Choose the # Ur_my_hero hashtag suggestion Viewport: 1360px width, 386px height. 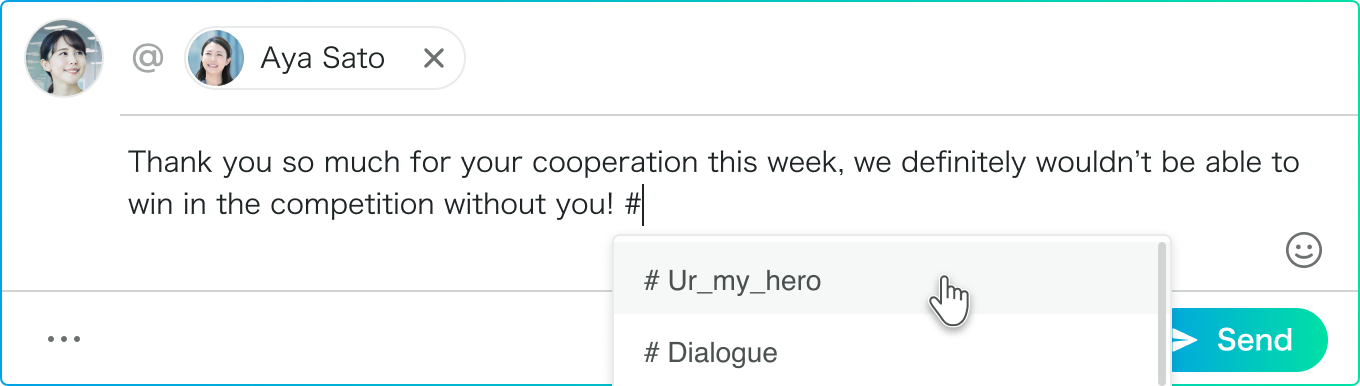click(886, 281)
